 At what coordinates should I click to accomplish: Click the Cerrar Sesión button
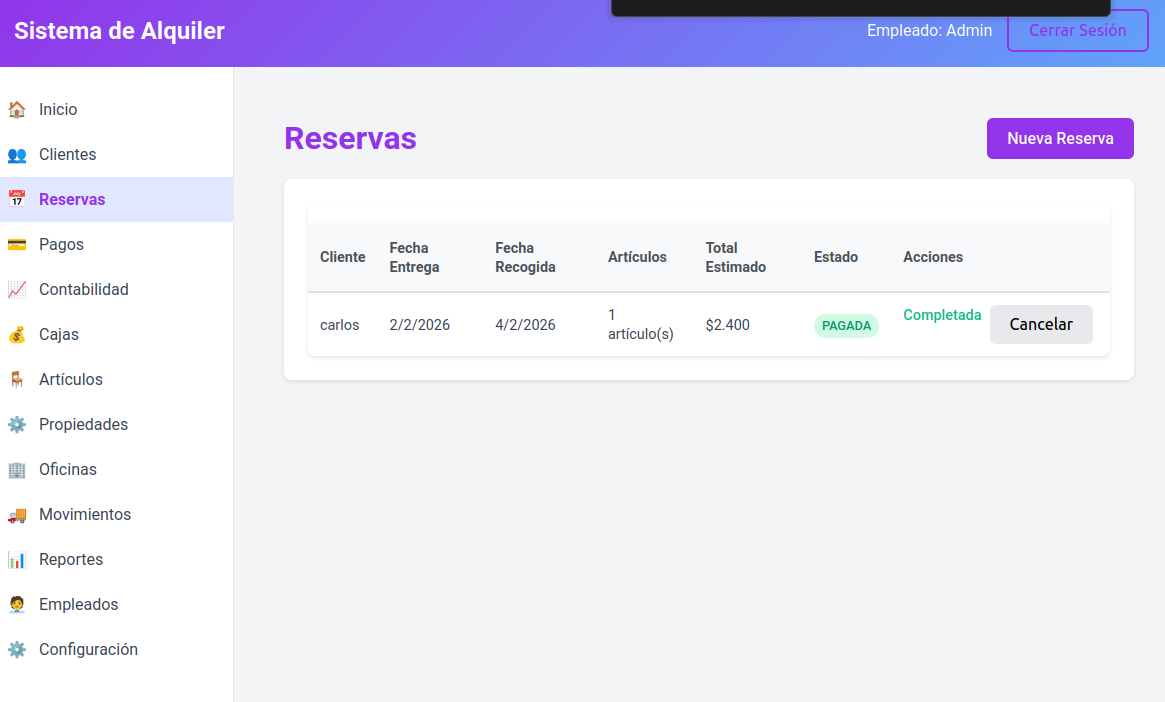click(1077, 30)
